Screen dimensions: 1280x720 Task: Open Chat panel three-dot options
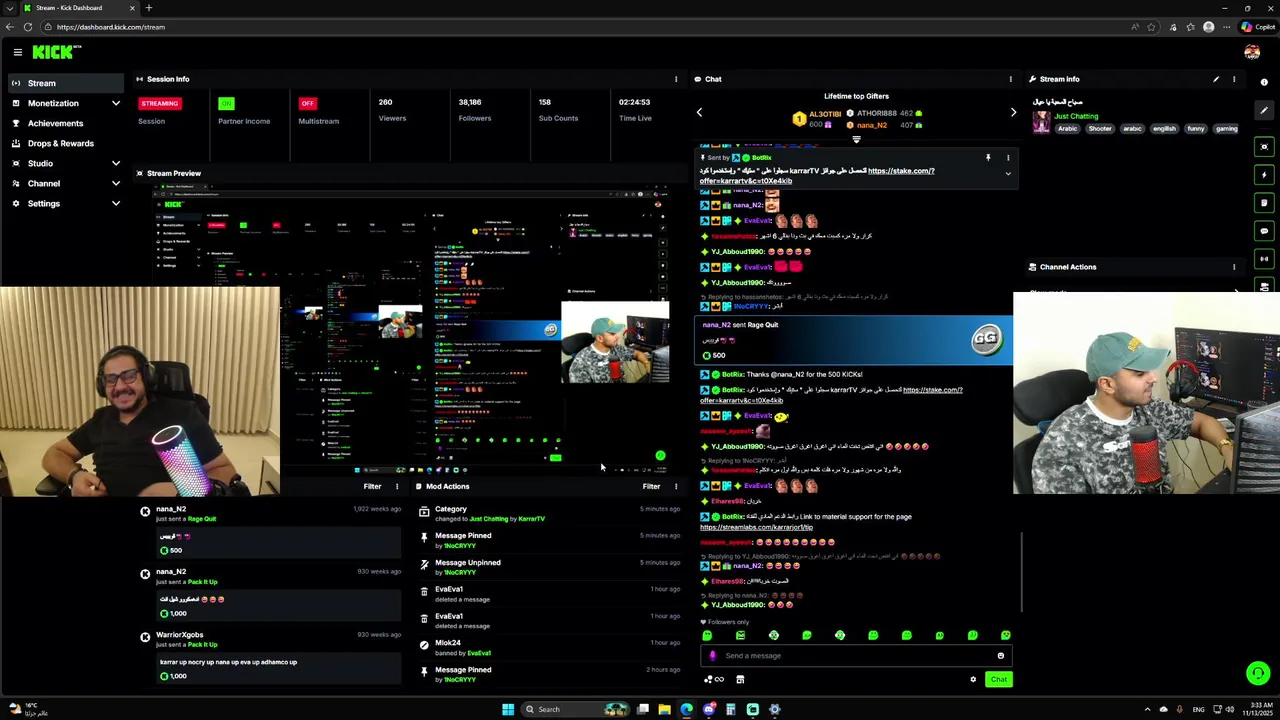[x=1010, y=79]
